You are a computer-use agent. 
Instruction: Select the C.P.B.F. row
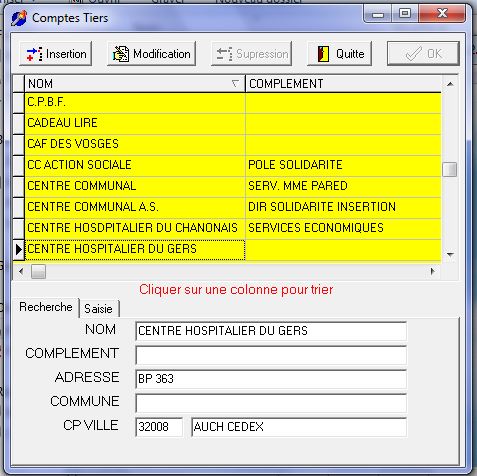pyautogui.click(x=233, y=102)
